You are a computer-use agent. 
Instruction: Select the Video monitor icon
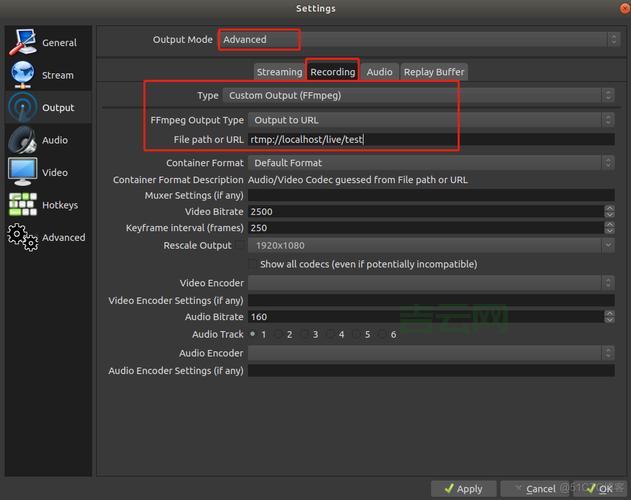tap(23, 172)
